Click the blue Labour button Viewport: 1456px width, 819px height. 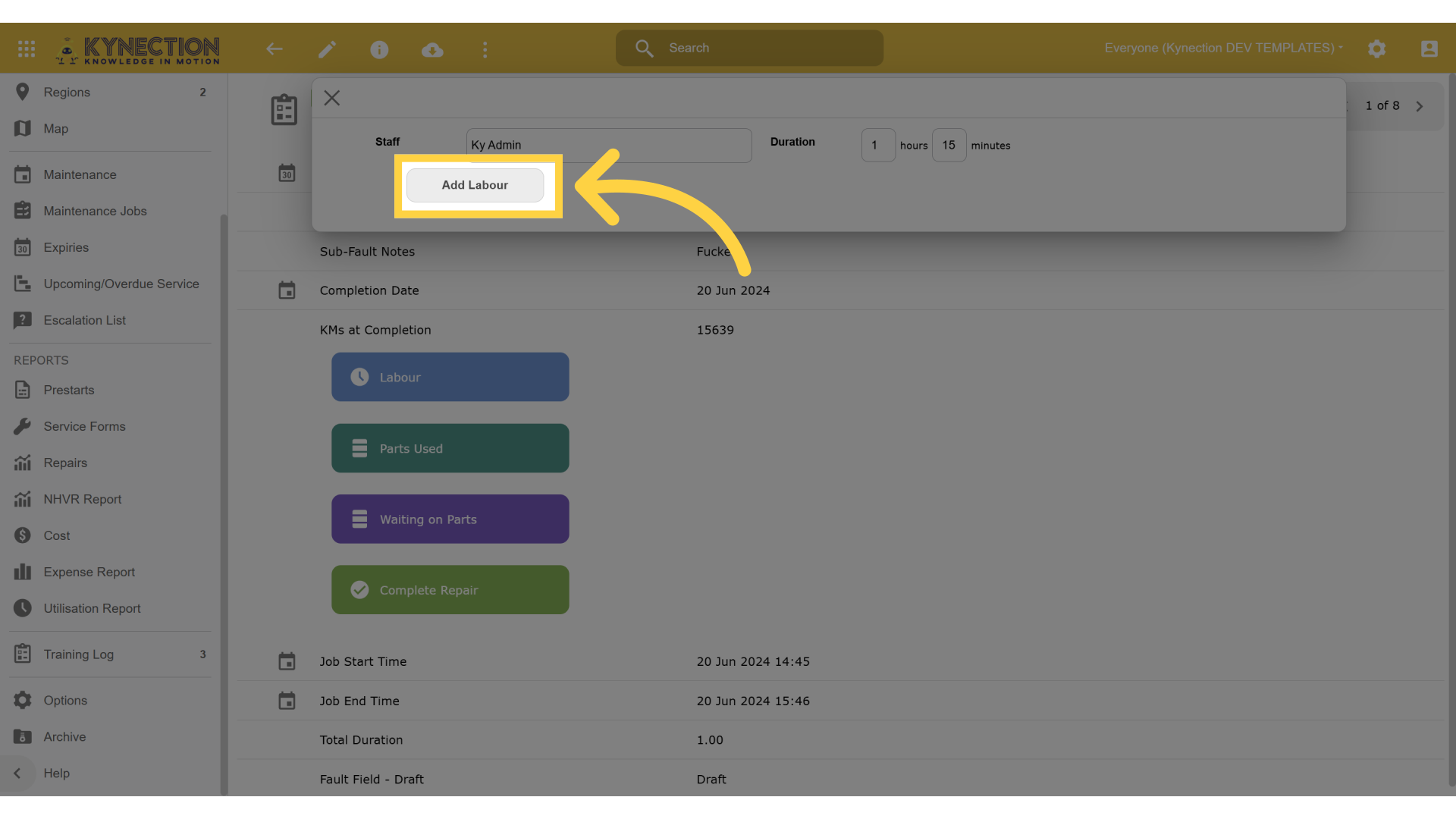click(x=450, y=377)
